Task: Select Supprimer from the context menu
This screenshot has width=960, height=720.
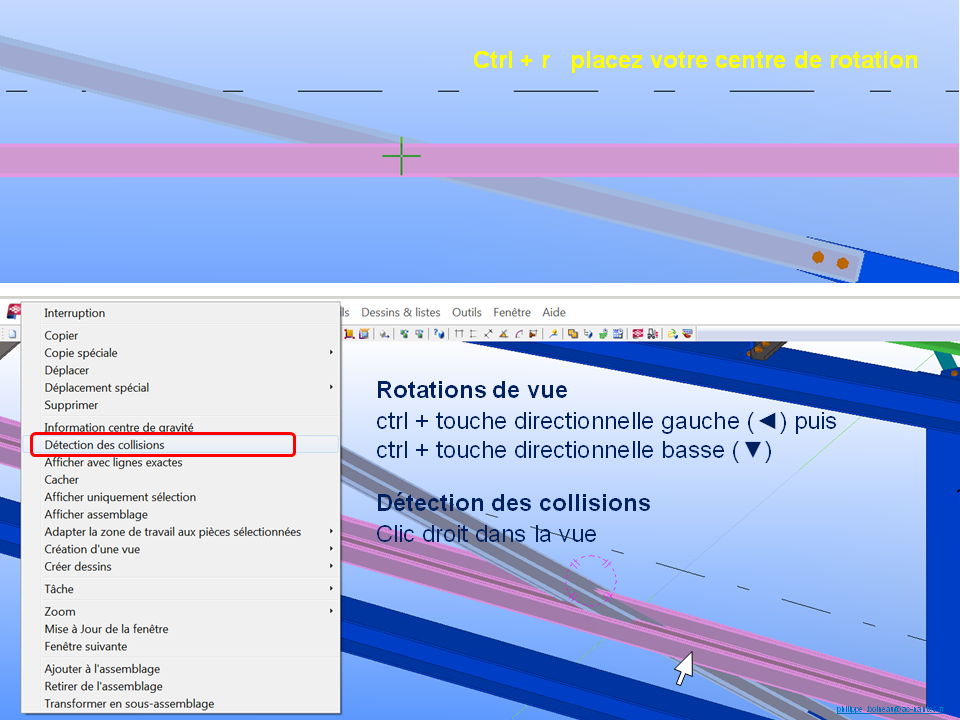Action: (x=181, y=405)
